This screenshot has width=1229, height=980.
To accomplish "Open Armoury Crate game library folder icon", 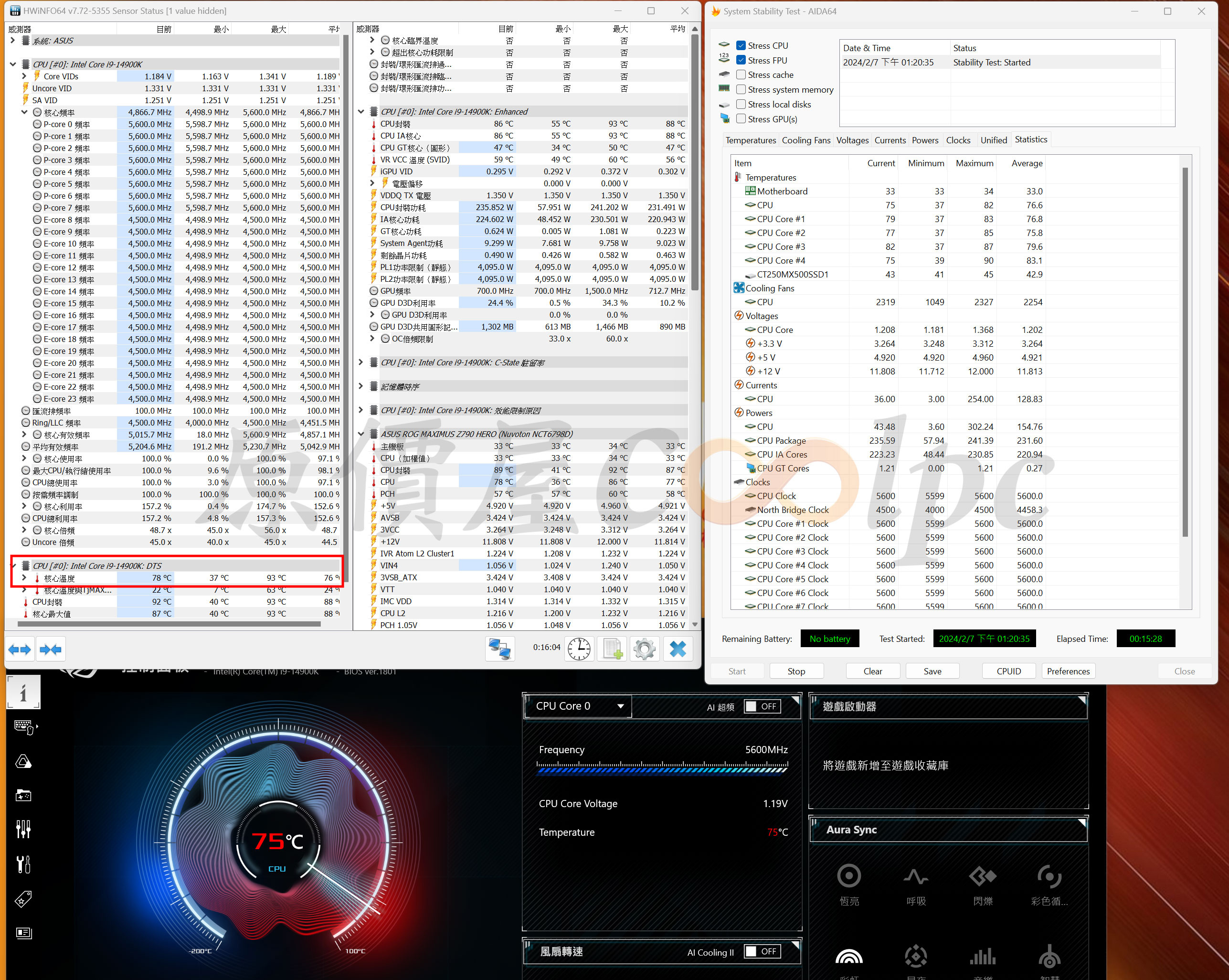I will tap(23, 795).
